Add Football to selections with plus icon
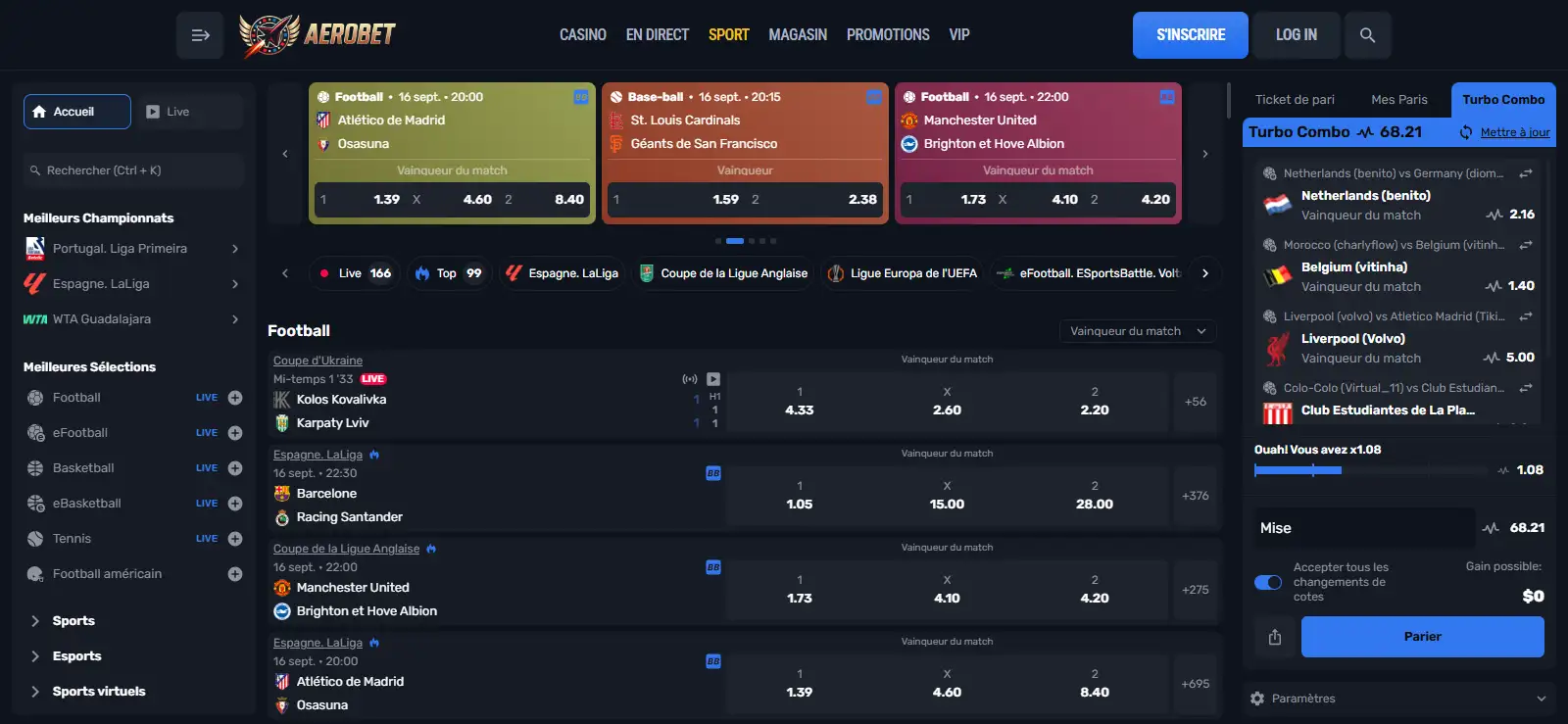 (235, 398)
